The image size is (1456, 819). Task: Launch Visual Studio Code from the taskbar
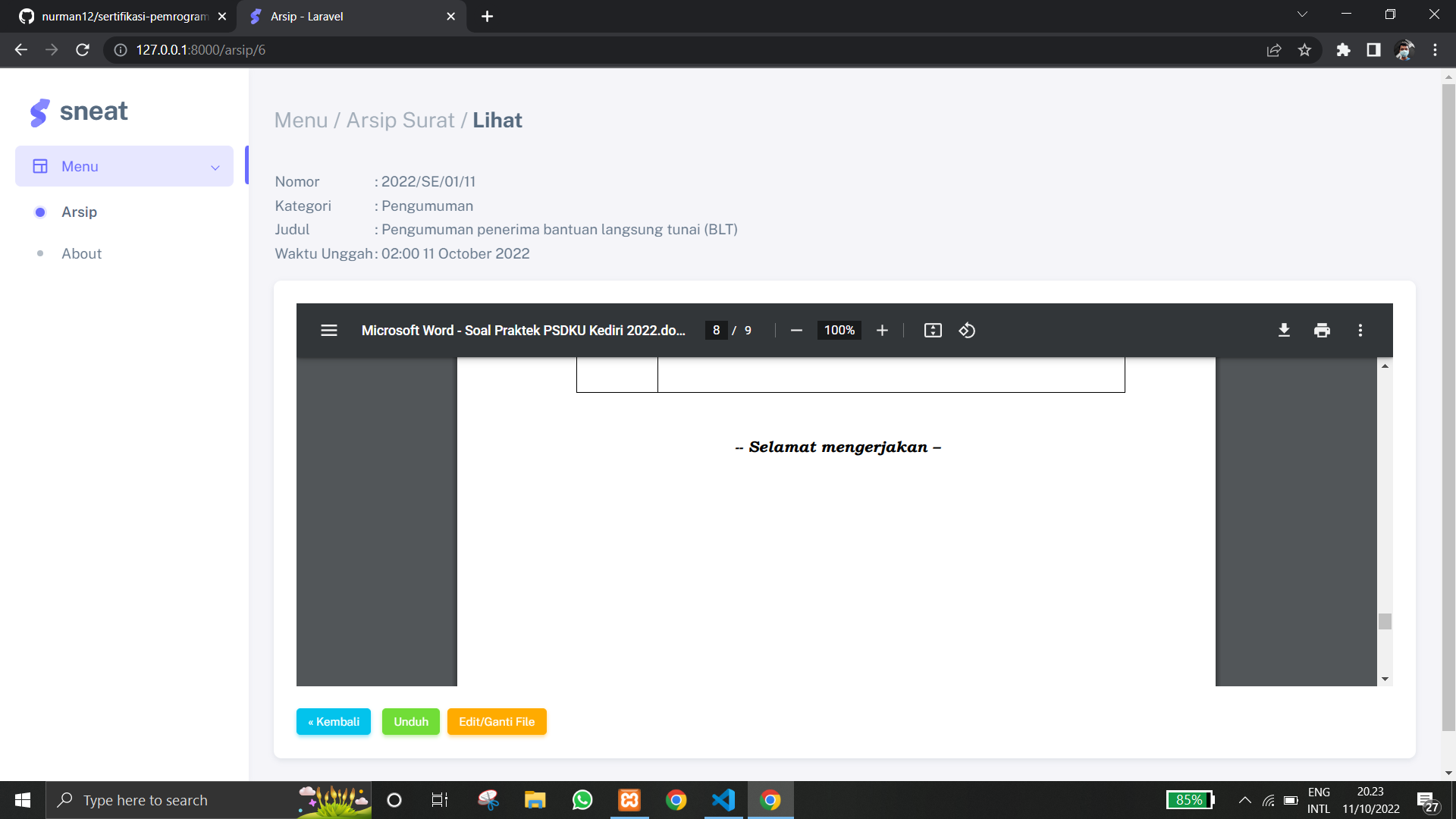tap(723, 800)
